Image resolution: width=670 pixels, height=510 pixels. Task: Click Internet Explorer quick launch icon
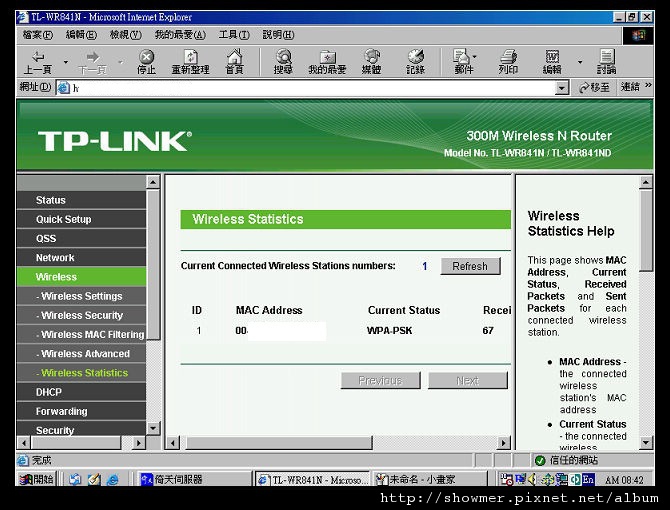click(113, 480)
